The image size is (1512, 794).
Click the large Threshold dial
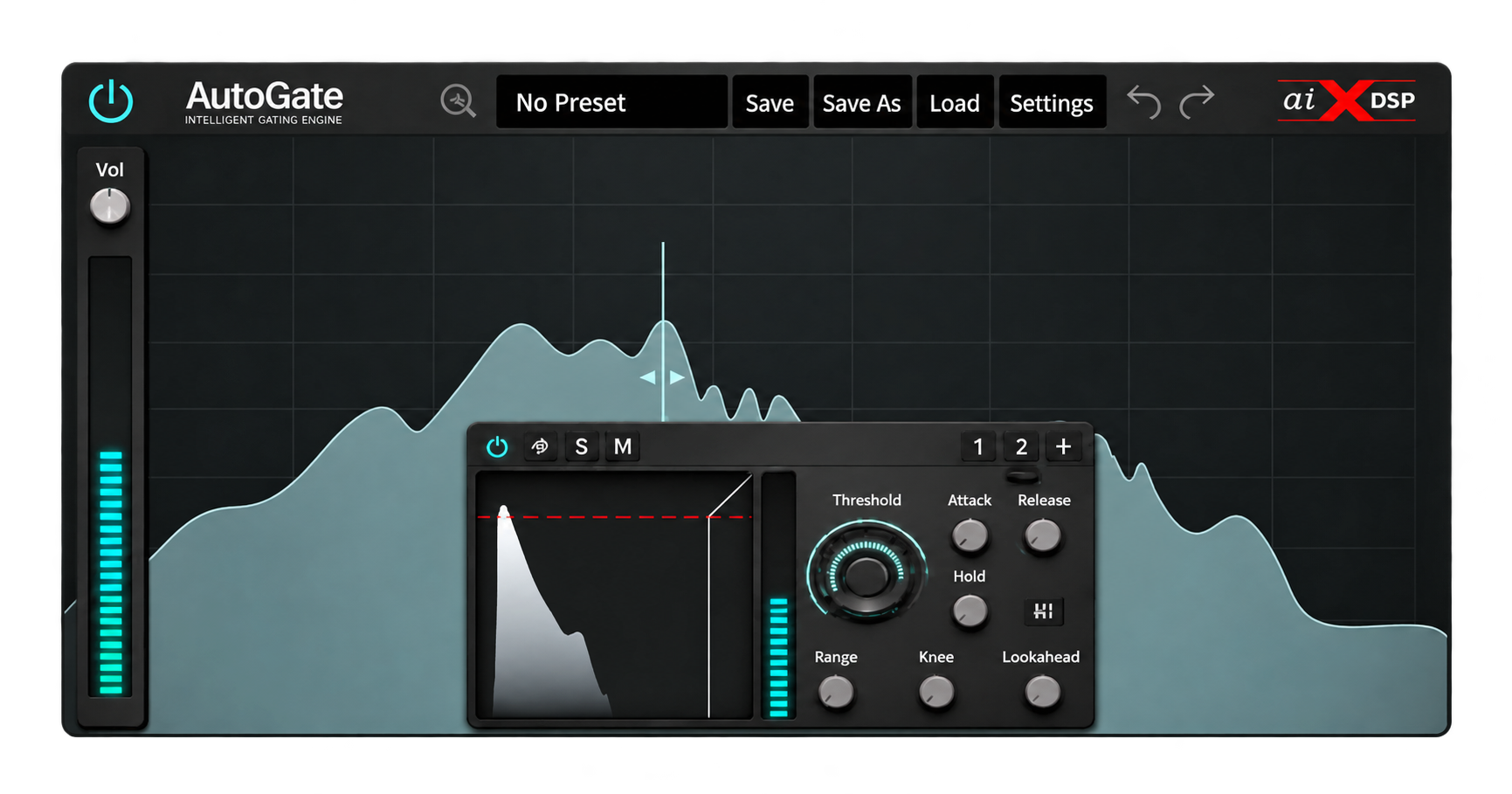click(x=866, y=573)
